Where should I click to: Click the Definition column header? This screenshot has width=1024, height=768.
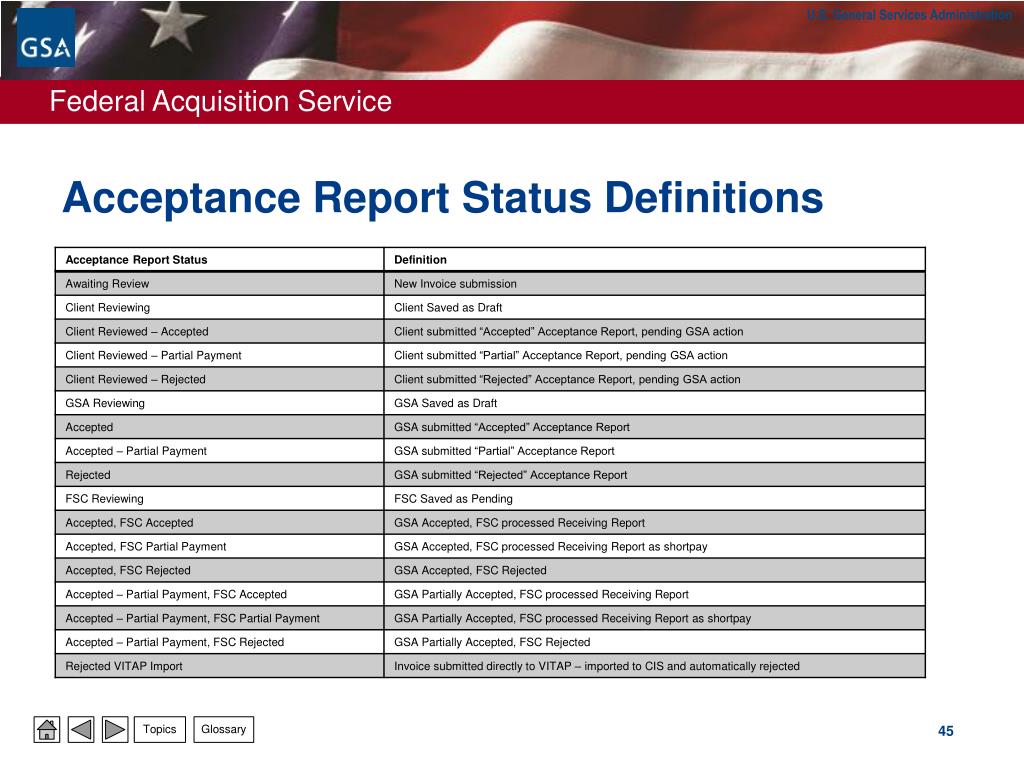655,260
